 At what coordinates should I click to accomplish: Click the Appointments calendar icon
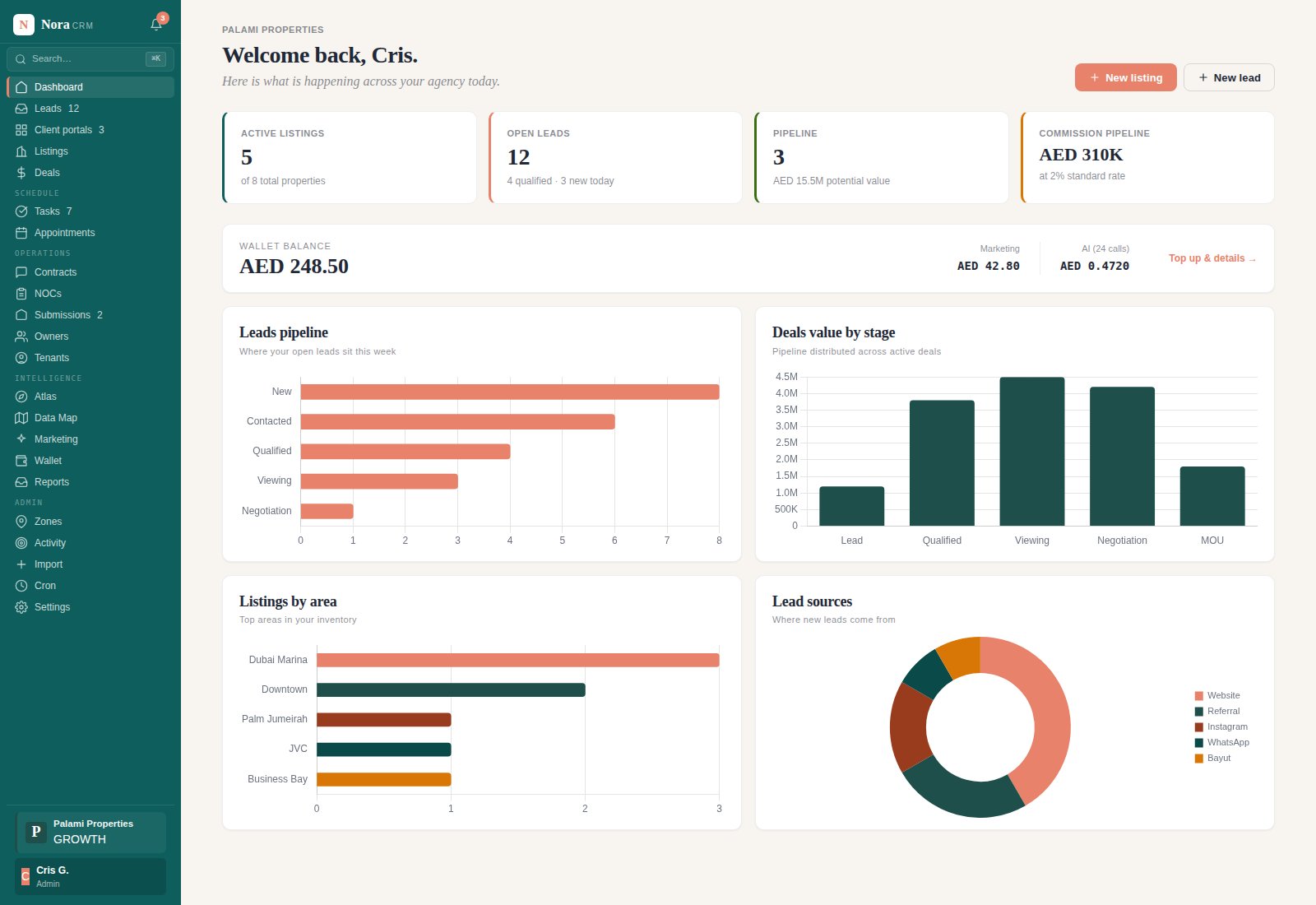[x=21, y=233]
